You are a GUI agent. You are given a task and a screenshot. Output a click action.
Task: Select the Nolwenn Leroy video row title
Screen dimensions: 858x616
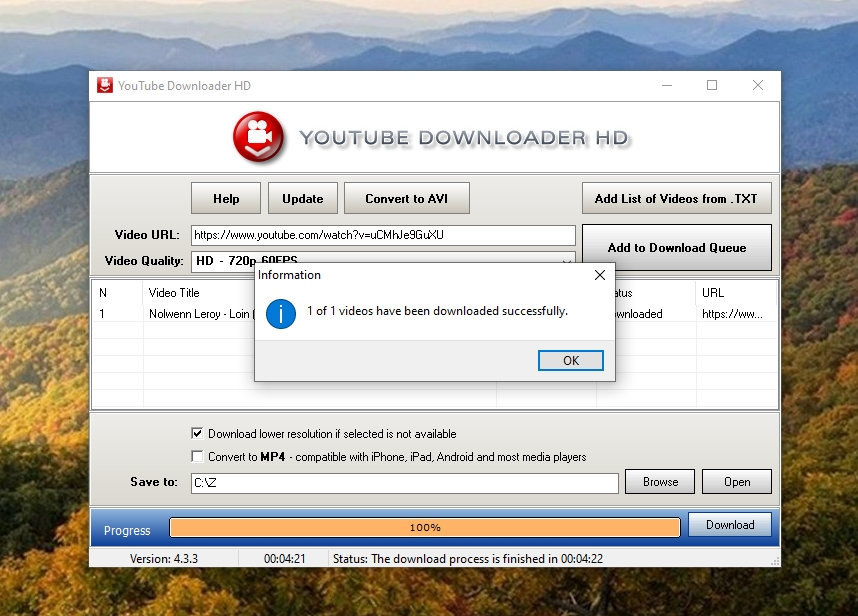point(201,314)
